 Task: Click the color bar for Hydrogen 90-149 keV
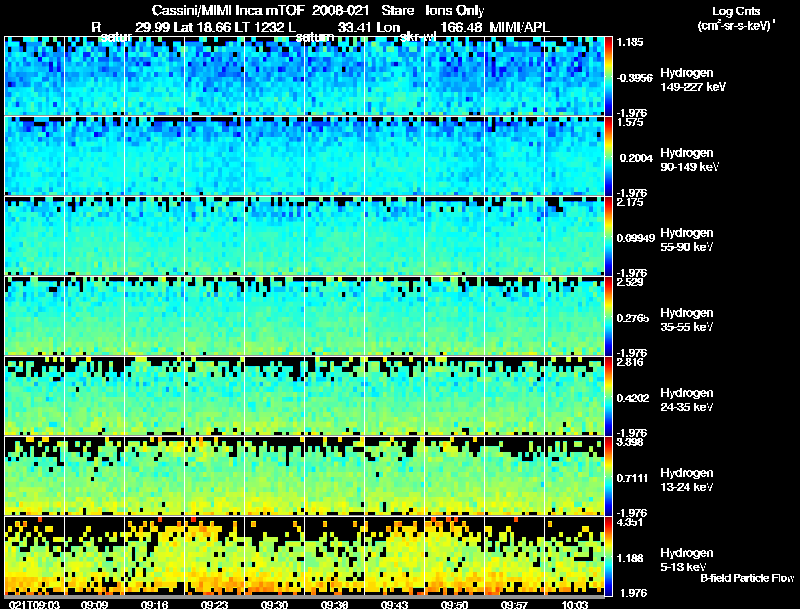[x=608, y=156]
